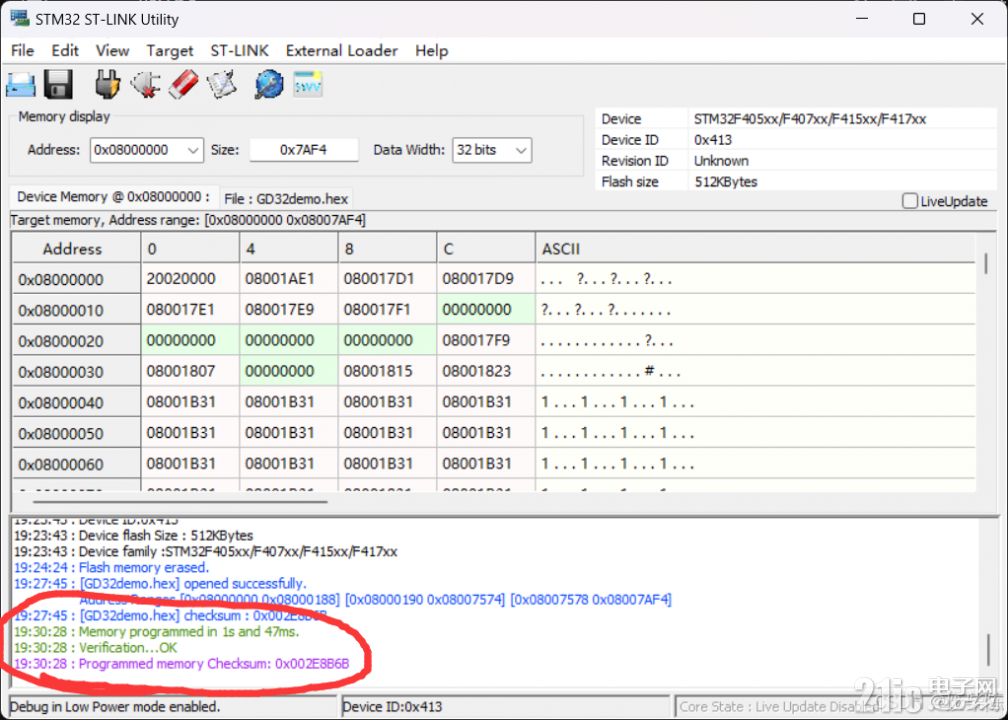Click the column header C
Screen dimensions: 1008x720
[486, 249]
